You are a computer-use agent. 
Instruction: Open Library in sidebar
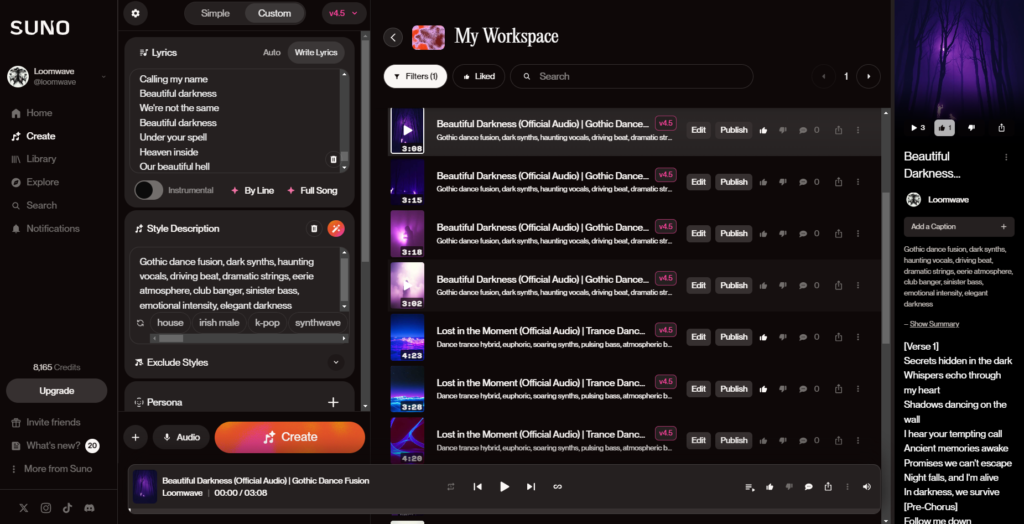coord(34,159)
